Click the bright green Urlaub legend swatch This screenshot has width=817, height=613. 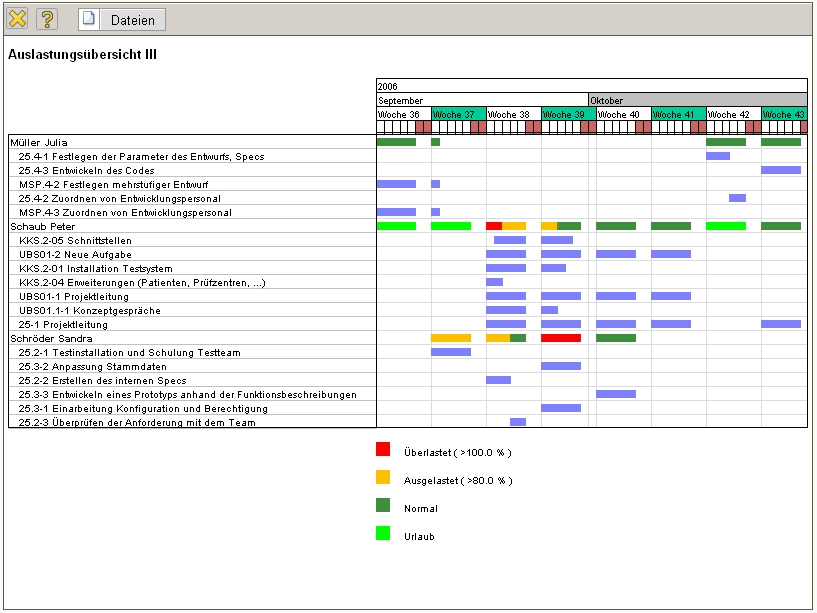pyautogui.click(x=383, y=535)
